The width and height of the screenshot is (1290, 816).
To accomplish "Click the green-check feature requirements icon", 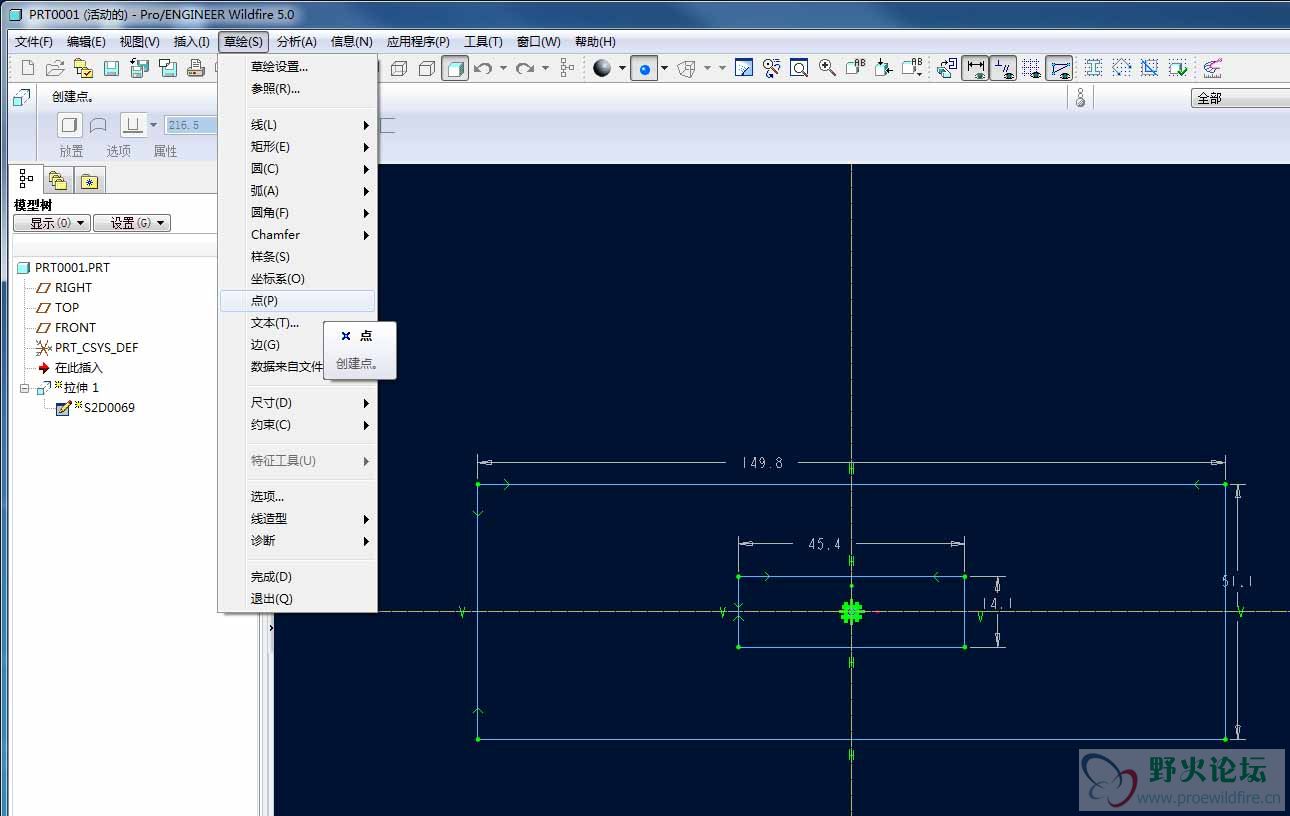I will (x=1178, y=68).
